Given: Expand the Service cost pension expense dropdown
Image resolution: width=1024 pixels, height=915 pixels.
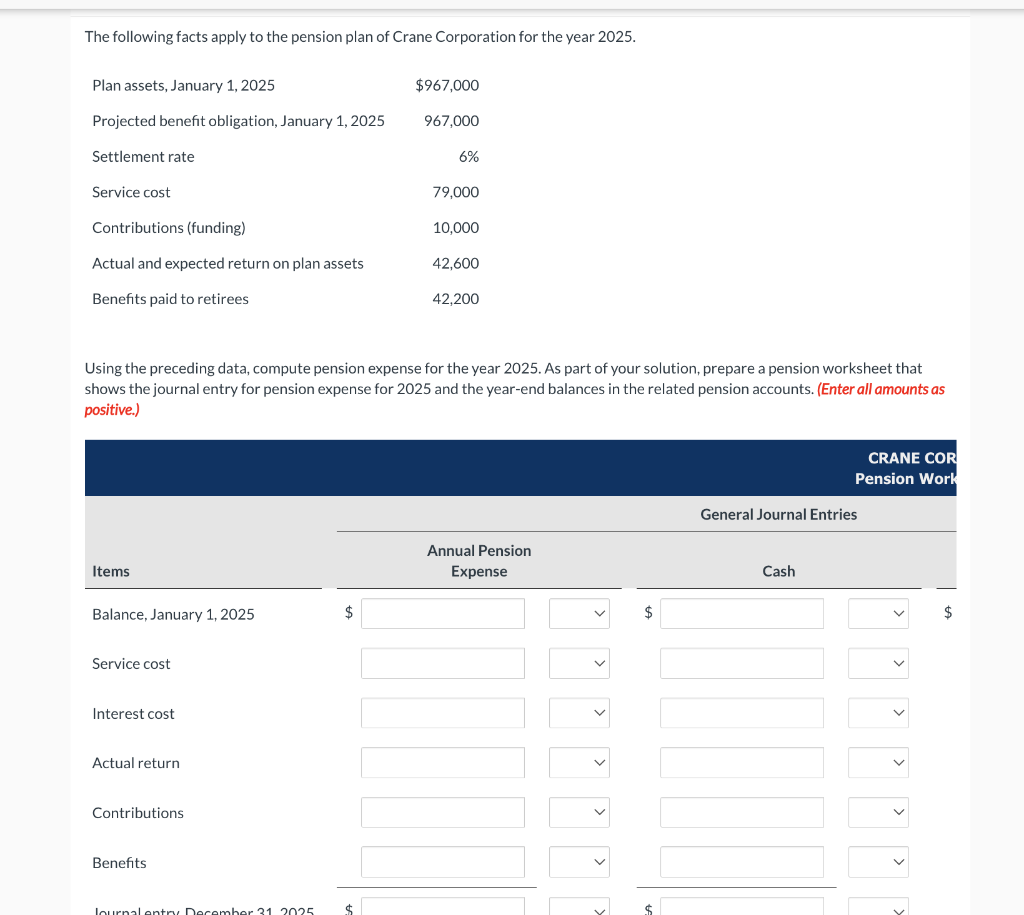Looking at the screenshot, I should coord(579,663).
